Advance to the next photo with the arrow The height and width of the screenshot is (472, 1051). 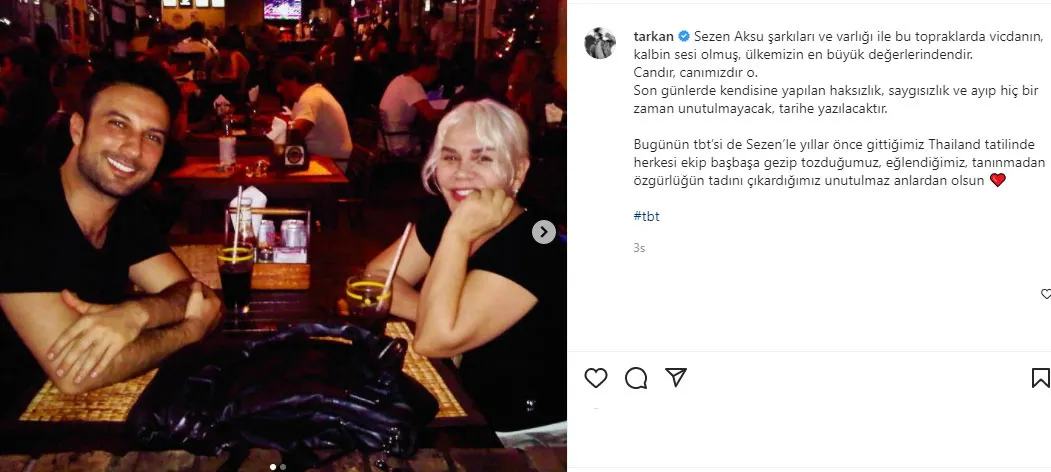coord(544,232)
